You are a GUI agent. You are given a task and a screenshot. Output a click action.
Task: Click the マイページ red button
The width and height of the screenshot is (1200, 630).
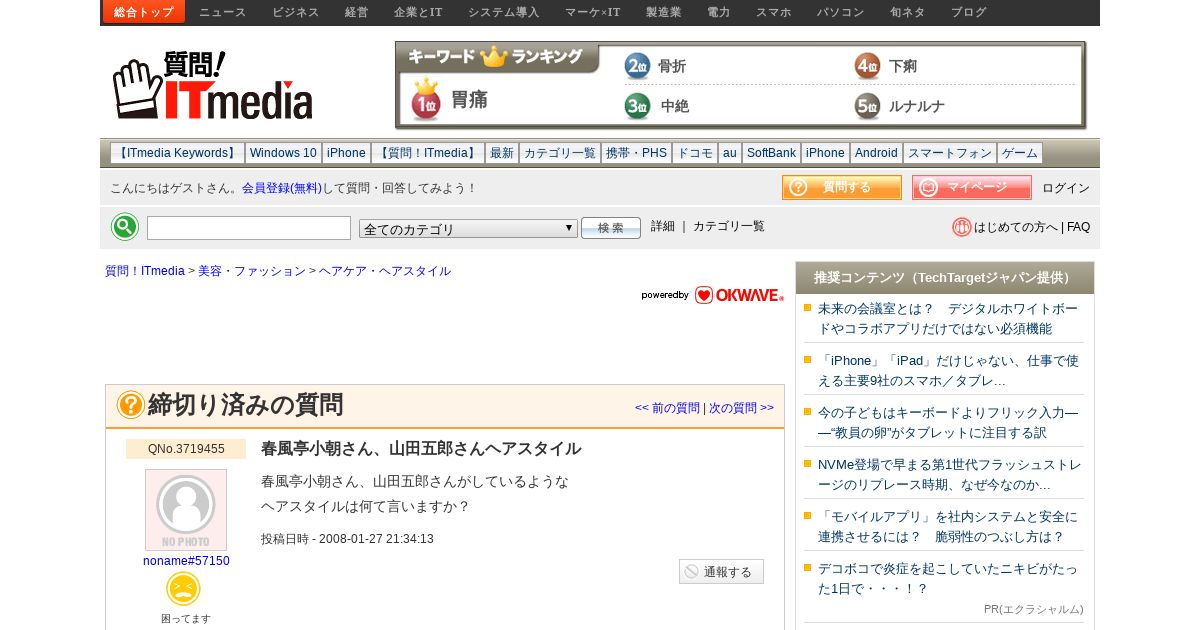pos(972,187)
